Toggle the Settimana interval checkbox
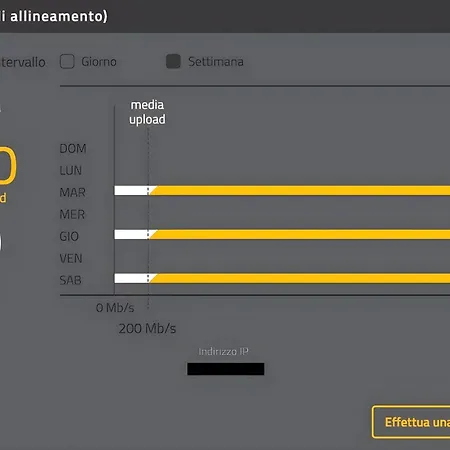Viewport: 450px width, 450px height. (x=173, y=62)
